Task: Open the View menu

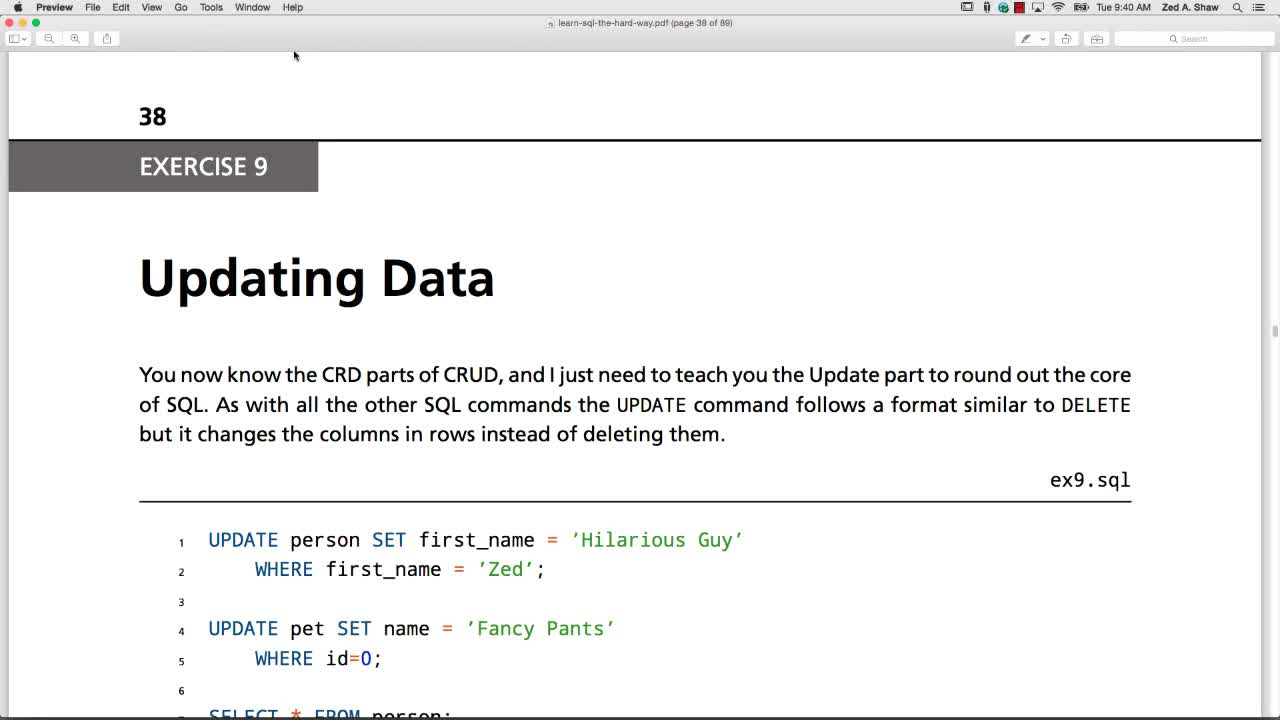Action: (152, 7)
